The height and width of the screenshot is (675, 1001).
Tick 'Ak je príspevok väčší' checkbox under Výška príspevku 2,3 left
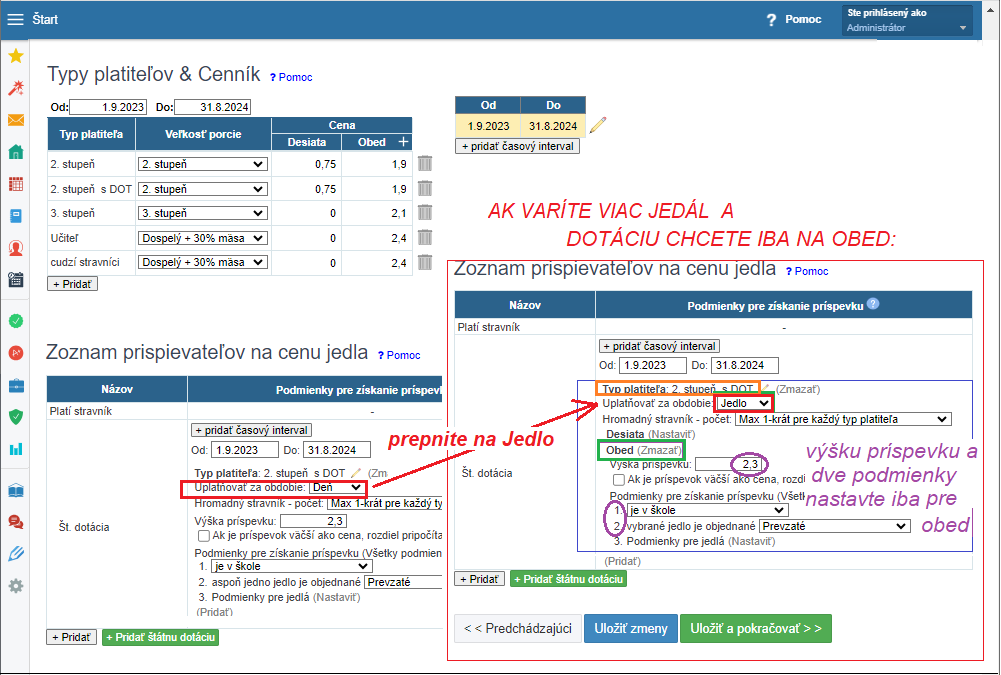(204, 536)
